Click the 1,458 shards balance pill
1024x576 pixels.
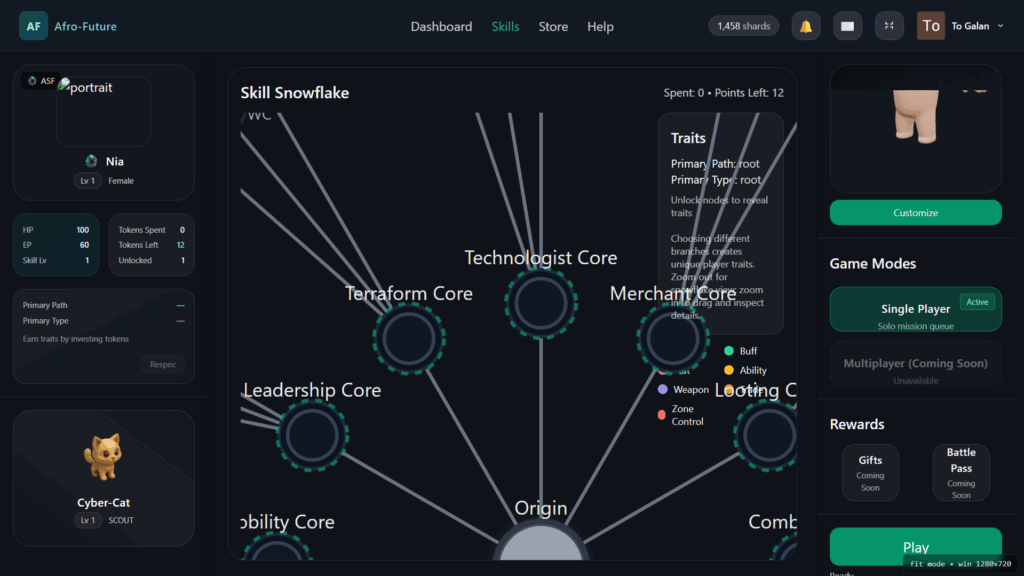click(743, 26)
